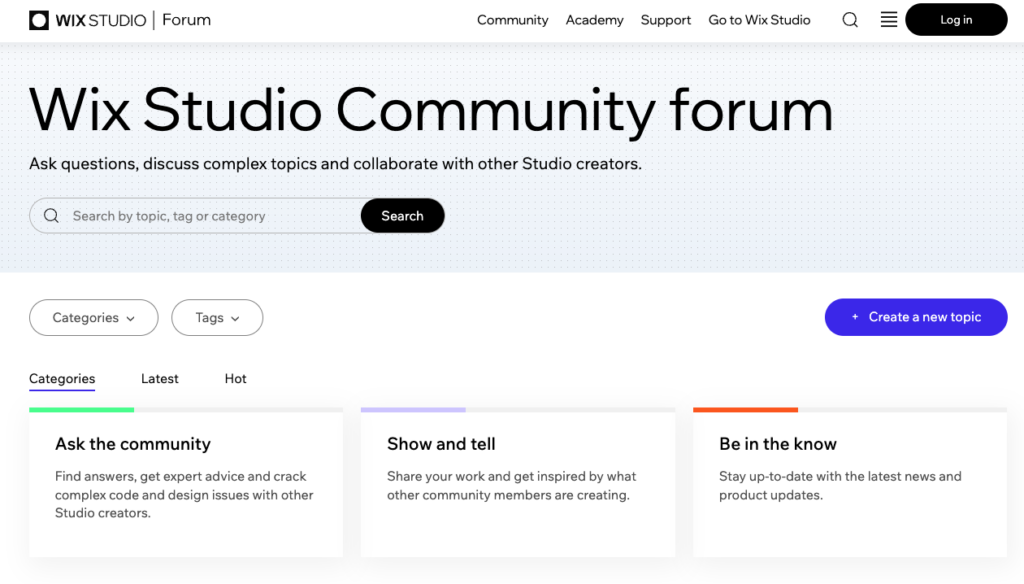Select the Categories tab

62,379
